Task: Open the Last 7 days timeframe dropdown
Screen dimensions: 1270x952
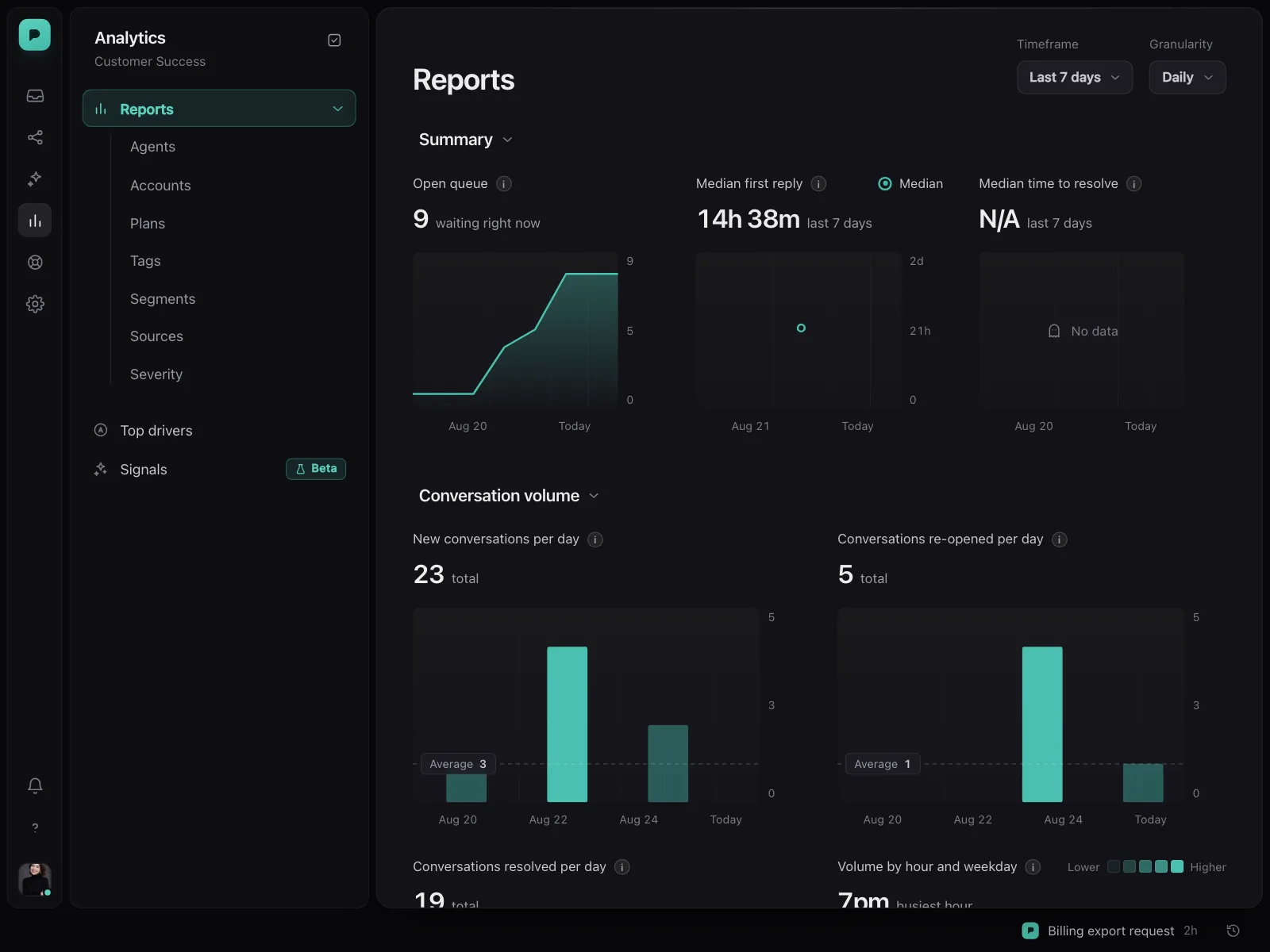Action: [1075, 78]
